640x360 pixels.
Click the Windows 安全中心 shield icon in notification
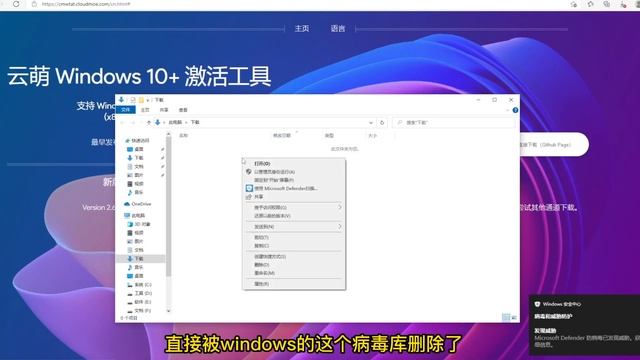coord(537,304)
